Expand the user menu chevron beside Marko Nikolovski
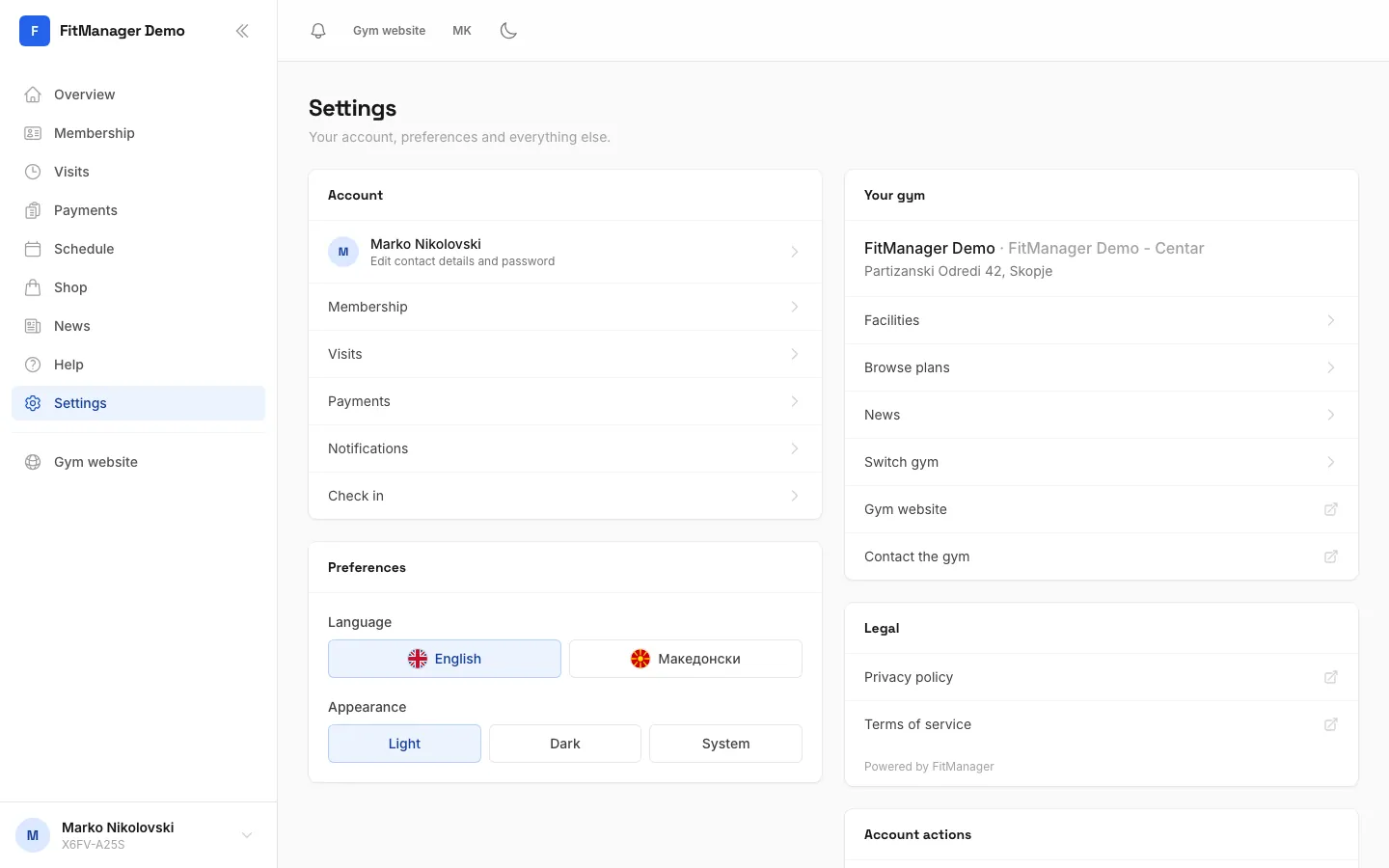 [x=247, y=835]
